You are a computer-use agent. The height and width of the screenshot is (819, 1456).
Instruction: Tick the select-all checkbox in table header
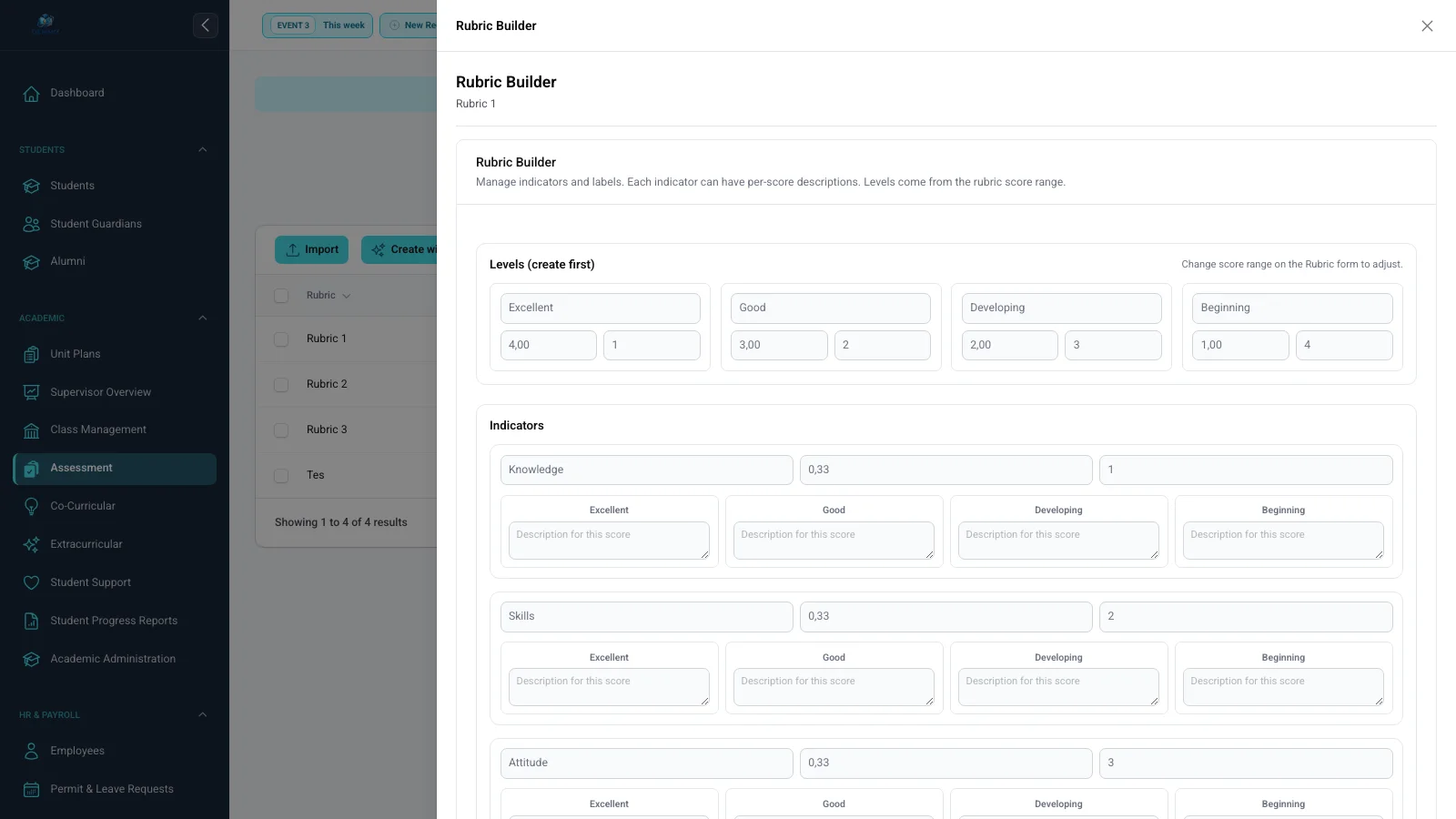pyautogui.click(x=281, y=296)
